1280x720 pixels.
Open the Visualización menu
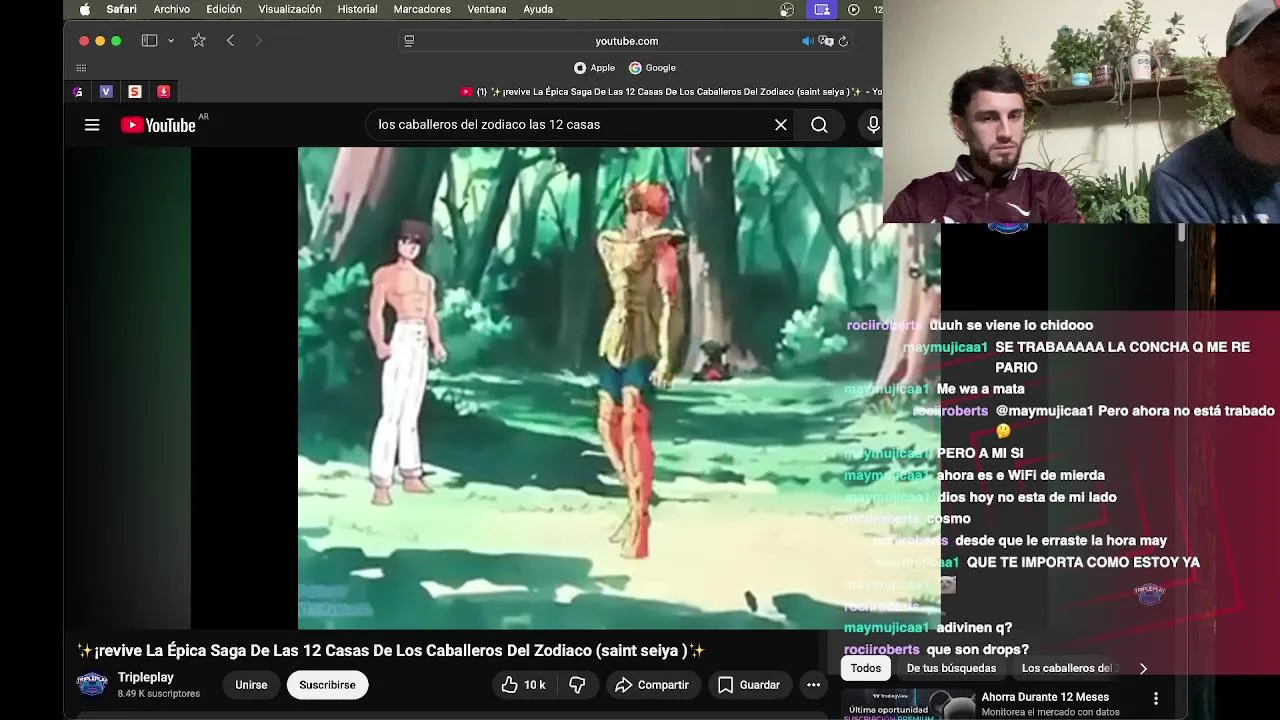[290, 9]
